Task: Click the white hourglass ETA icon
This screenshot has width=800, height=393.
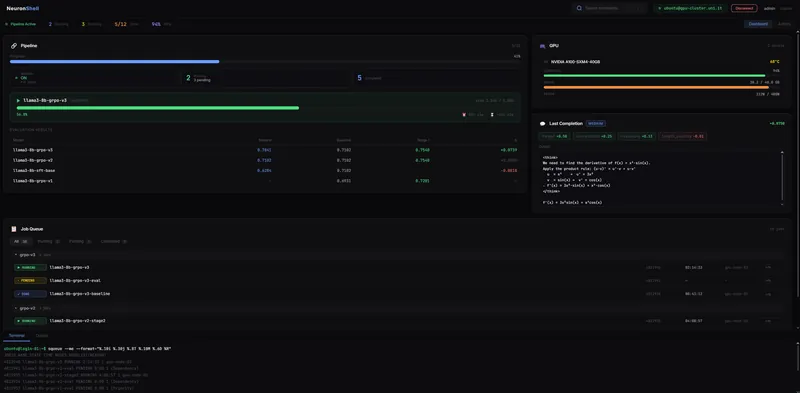Action: click(x=492, y=115)
